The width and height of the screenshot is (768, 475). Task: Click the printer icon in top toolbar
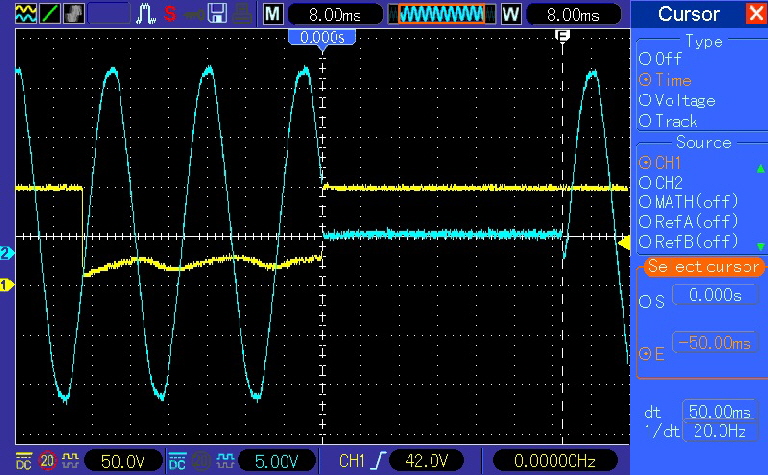pyautogui.click(x=240, y=14)
